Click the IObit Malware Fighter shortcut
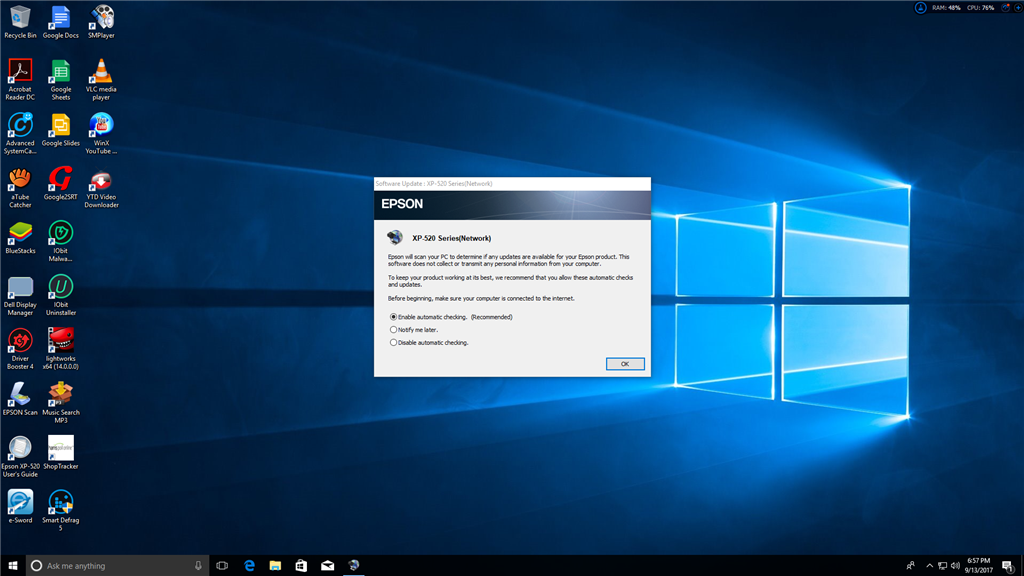Viewport: 1024px width, 576px height. (61, 241)
